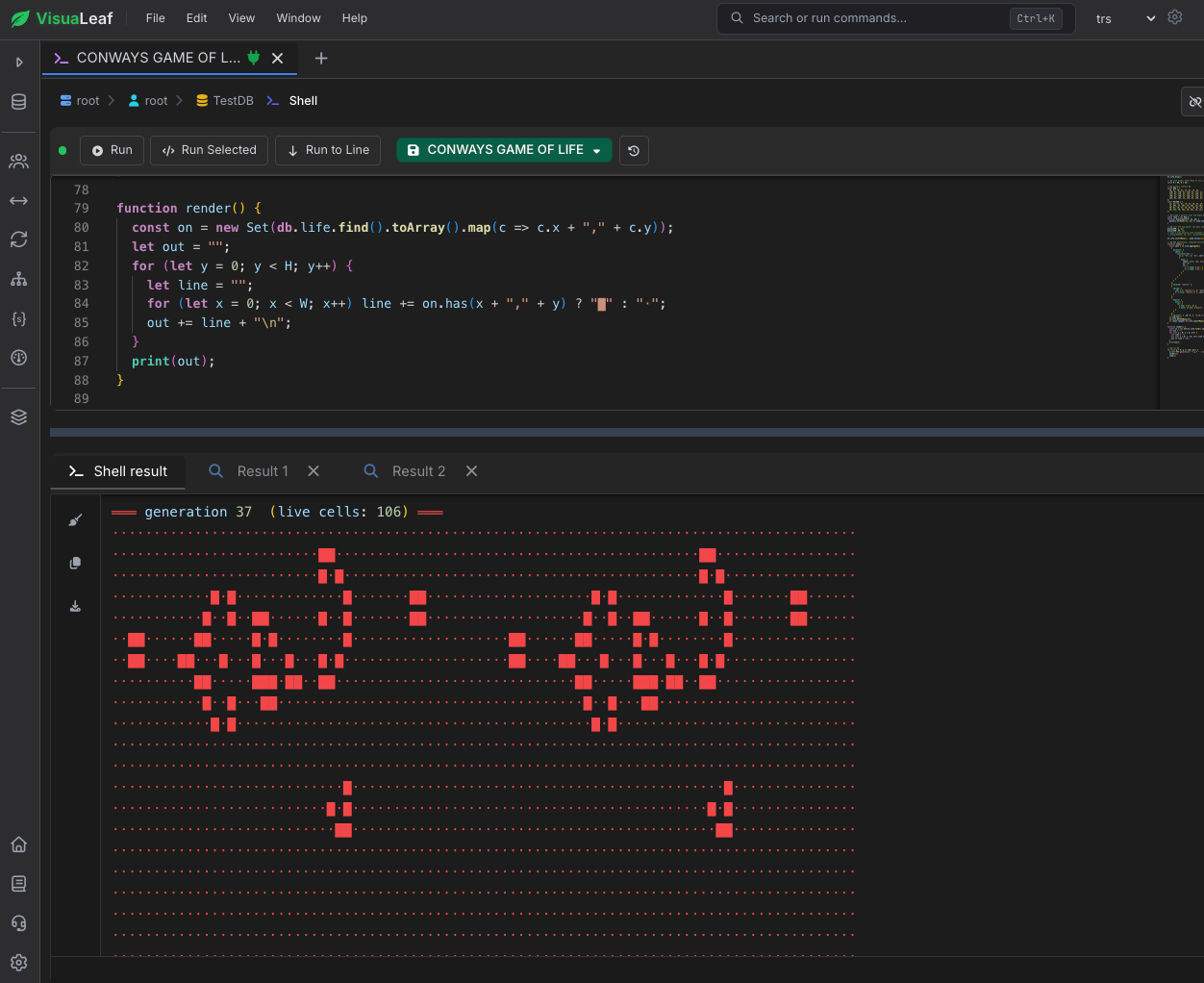Click the function render() line
The width and height of the screenshot is (1204, 983).
(189, 209)
